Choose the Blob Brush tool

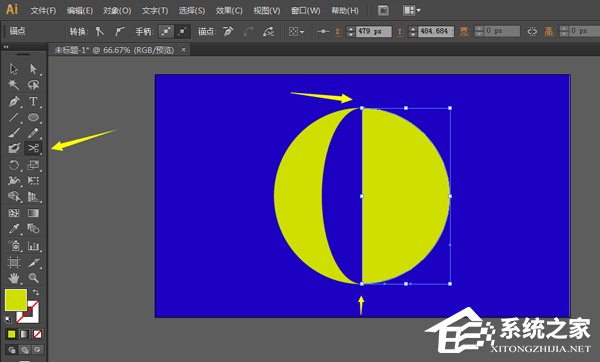pyautogui.click(x=14, y=148)
